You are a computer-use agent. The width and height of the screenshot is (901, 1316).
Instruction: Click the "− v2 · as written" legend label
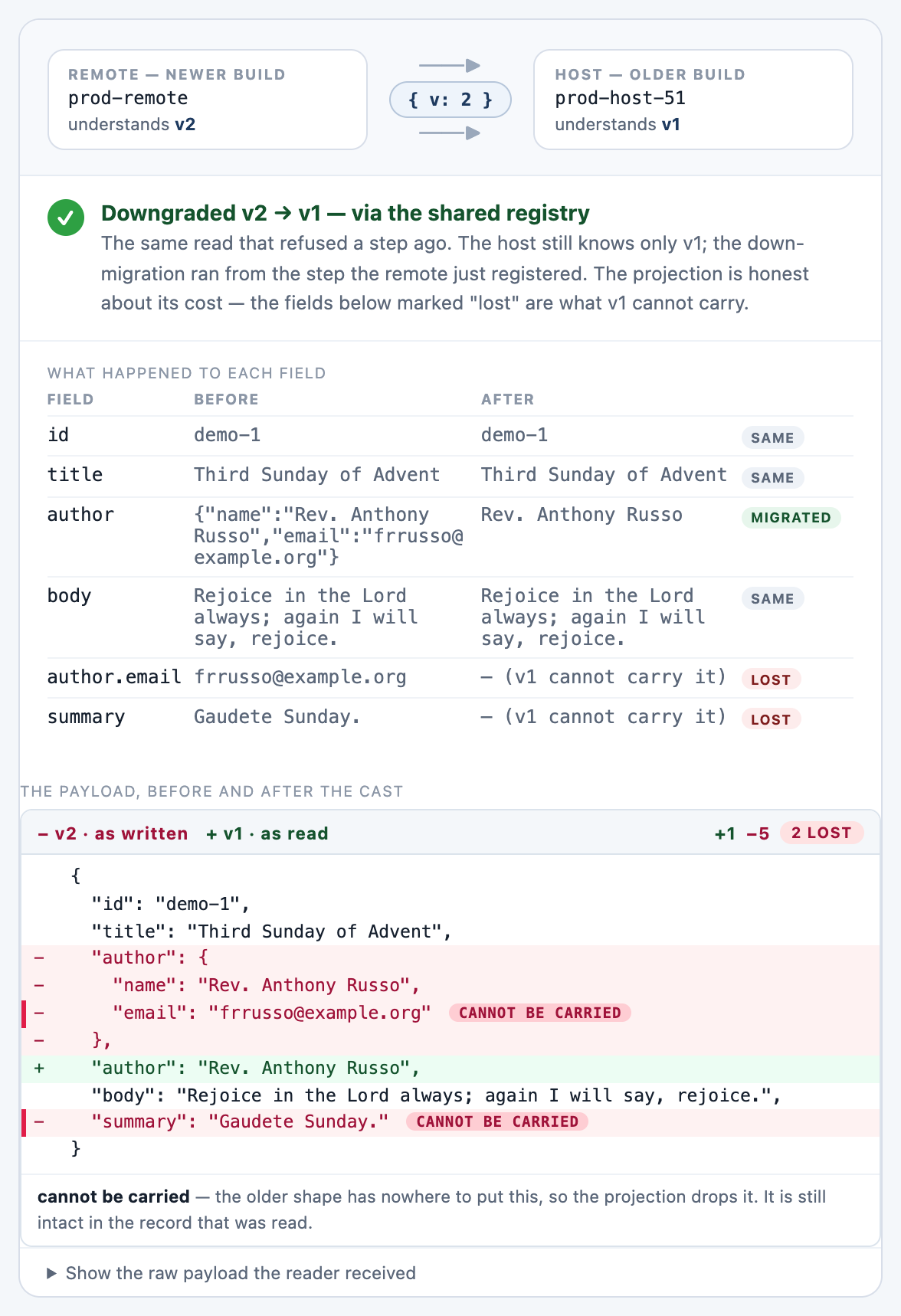[x=113, y=833]
